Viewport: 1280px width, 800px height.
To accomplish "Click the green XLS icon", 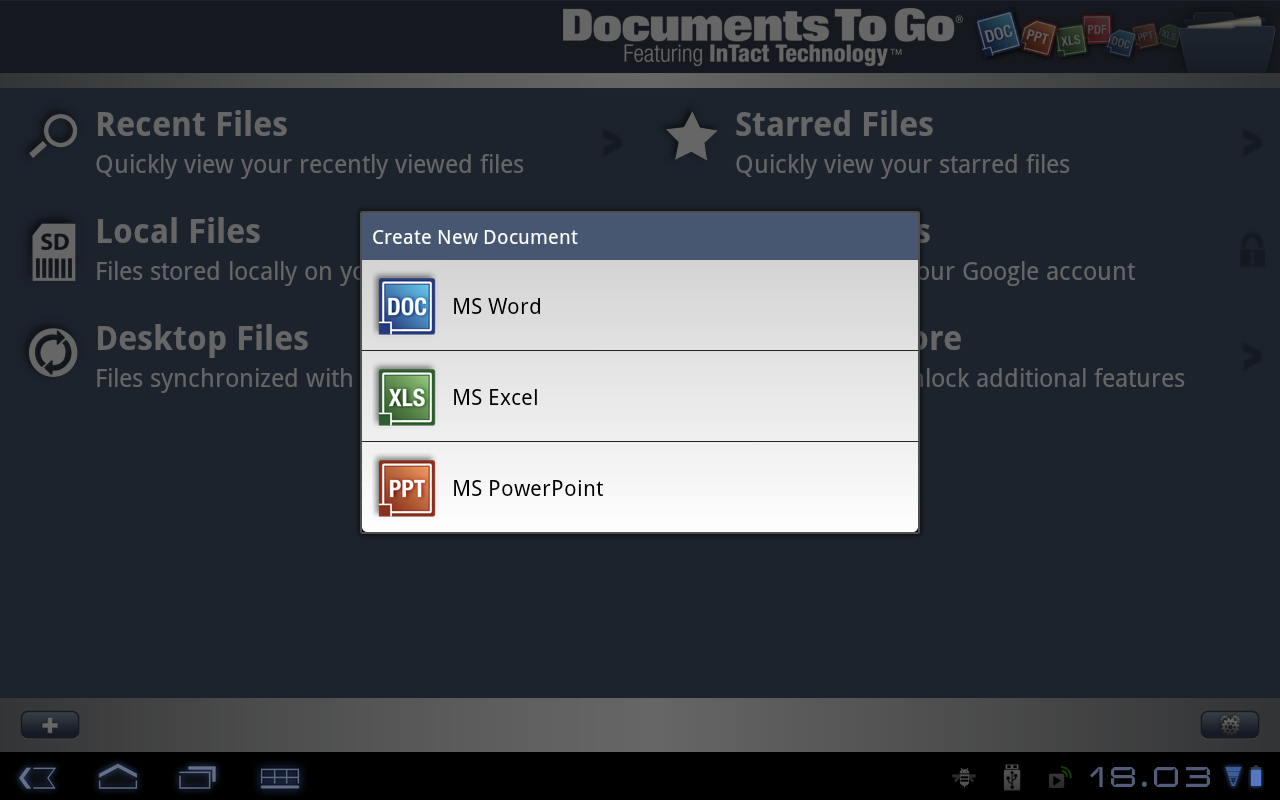I will [x=406, y=397].
